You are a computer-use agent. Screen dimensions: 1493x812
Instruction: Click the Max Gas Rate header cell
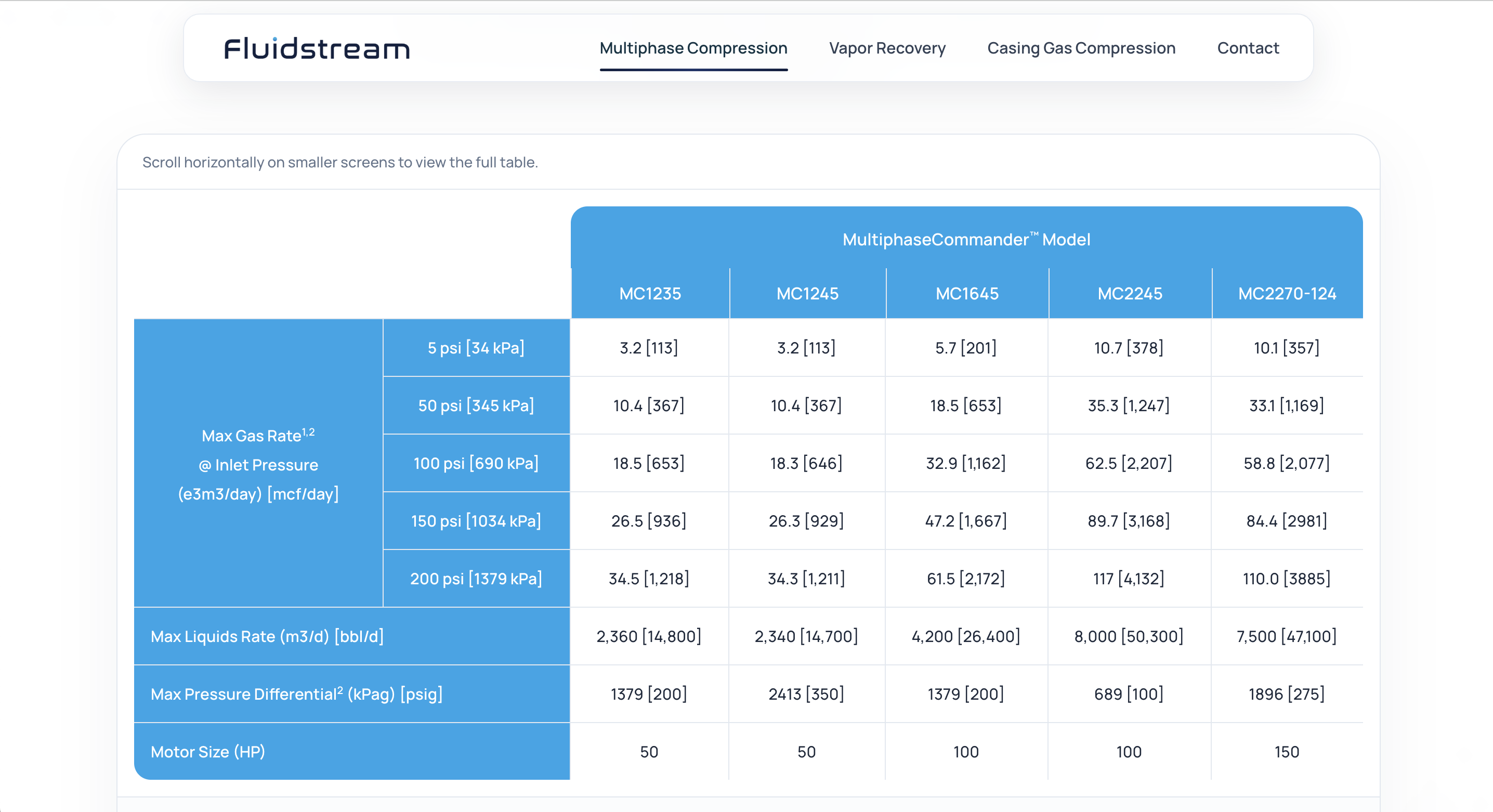tap(258, 464)
